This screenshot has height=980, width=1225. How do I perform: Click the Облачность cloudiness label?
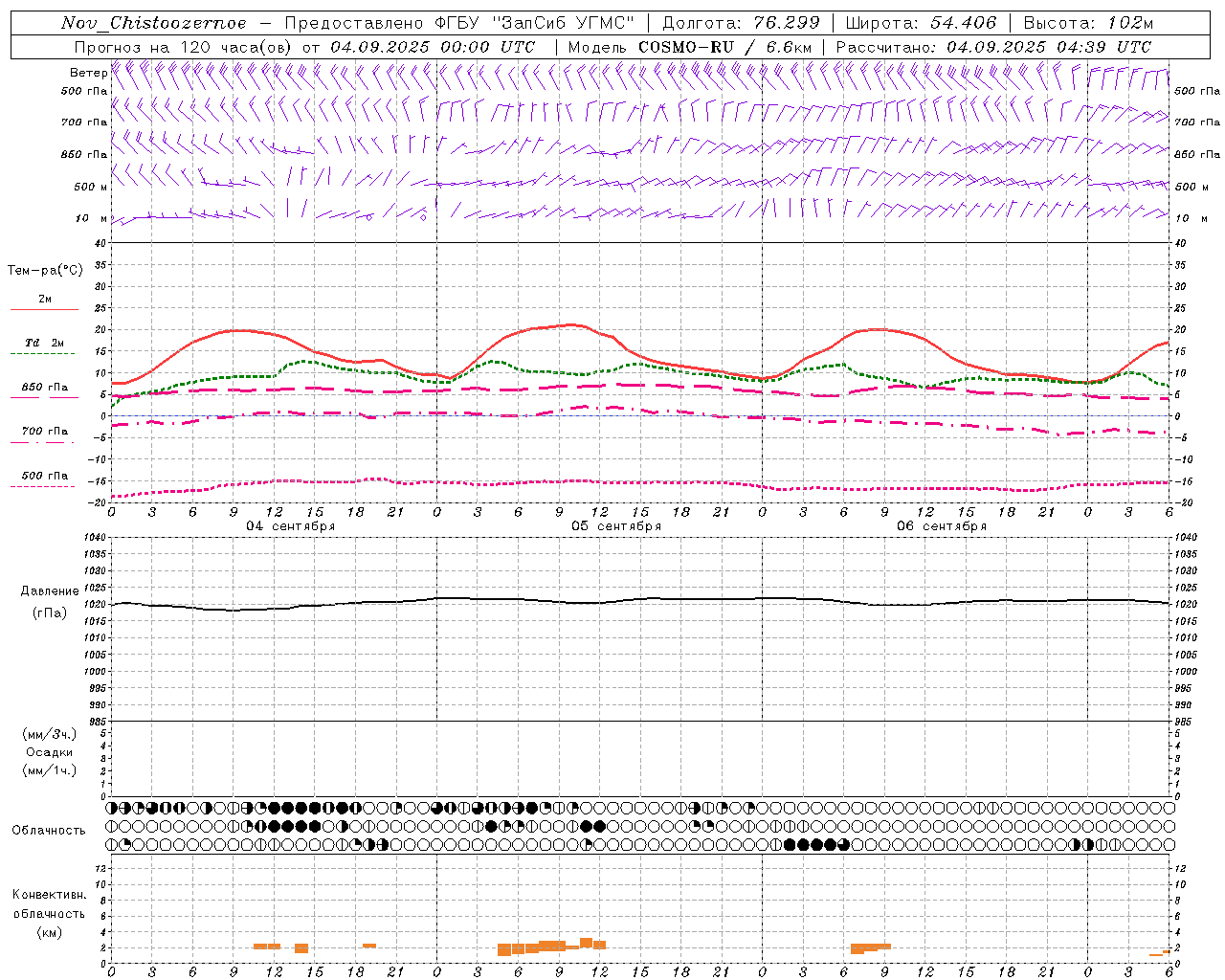click(x=49, y=831)
